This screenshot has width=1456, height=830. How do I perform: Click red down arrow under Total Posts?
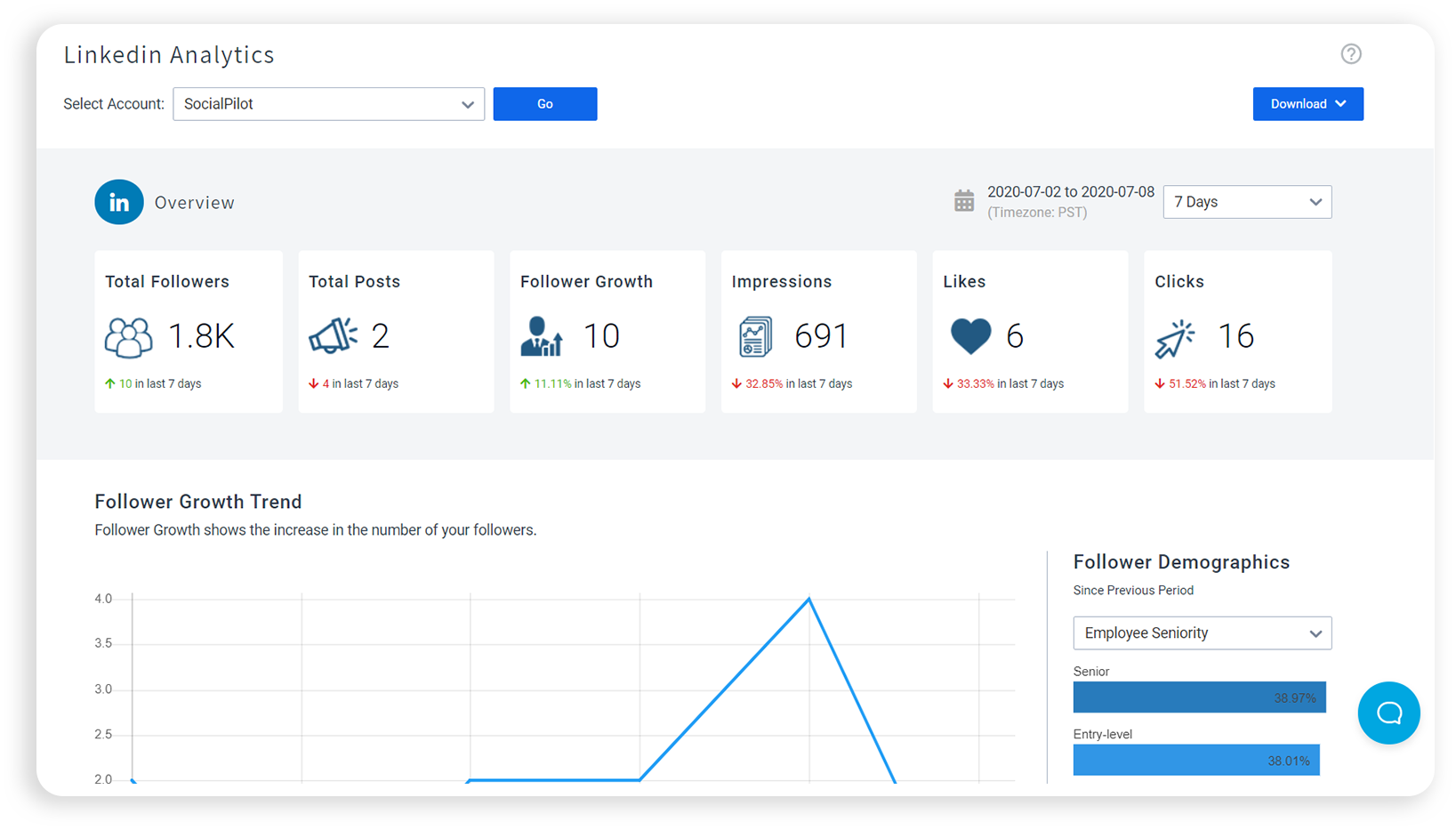(x=313, y=383)
